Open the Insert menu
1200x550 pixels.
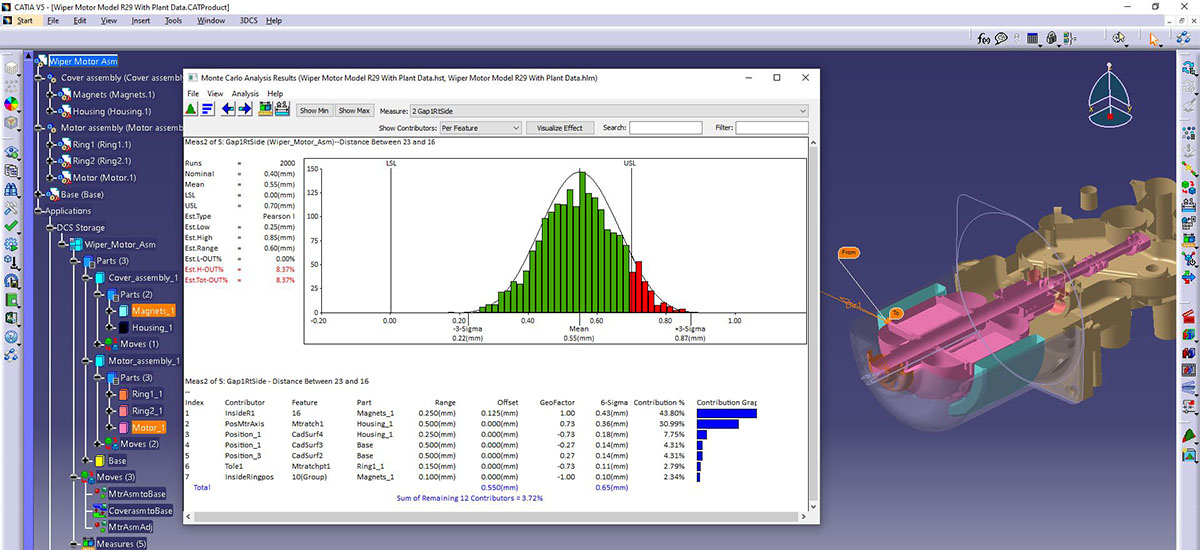click(141, 20)
